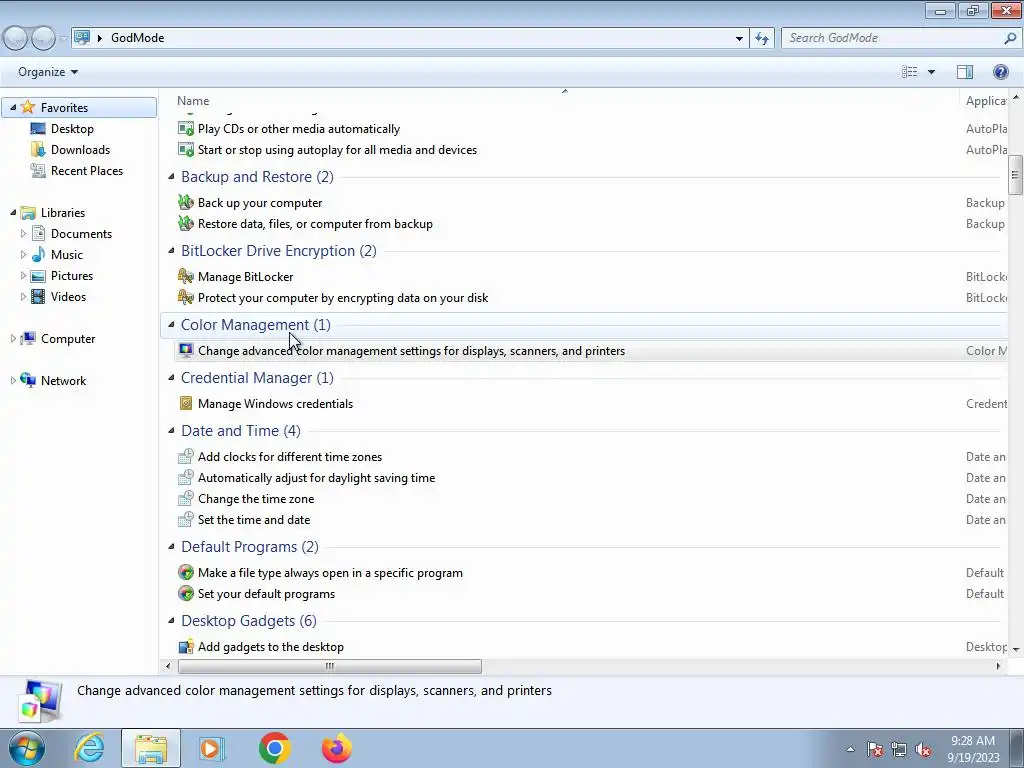This screenshot has height=768, width=1024.
Task: Open 'Automatically adjust for daylight saving time'
Action: click(x=316, y=477)
